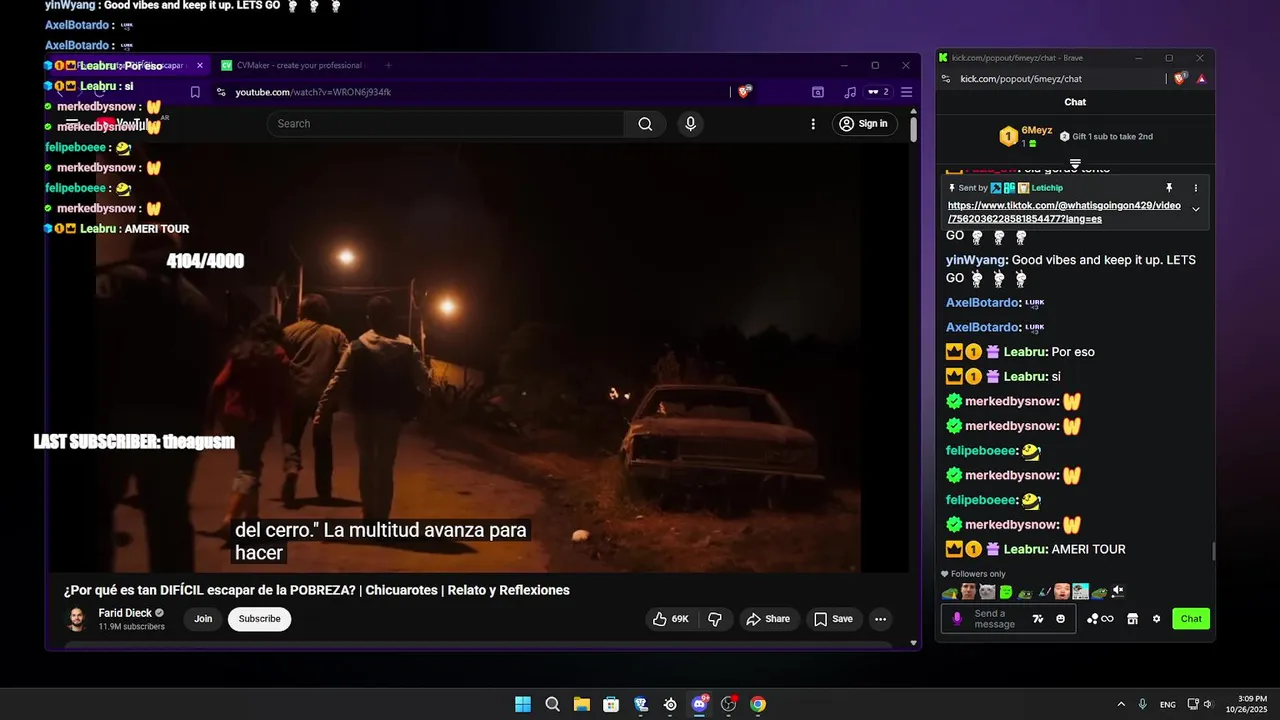Open Letichip profile from pinned message
This screenshot has width=1280, height=720.
tap(1047, 188)
